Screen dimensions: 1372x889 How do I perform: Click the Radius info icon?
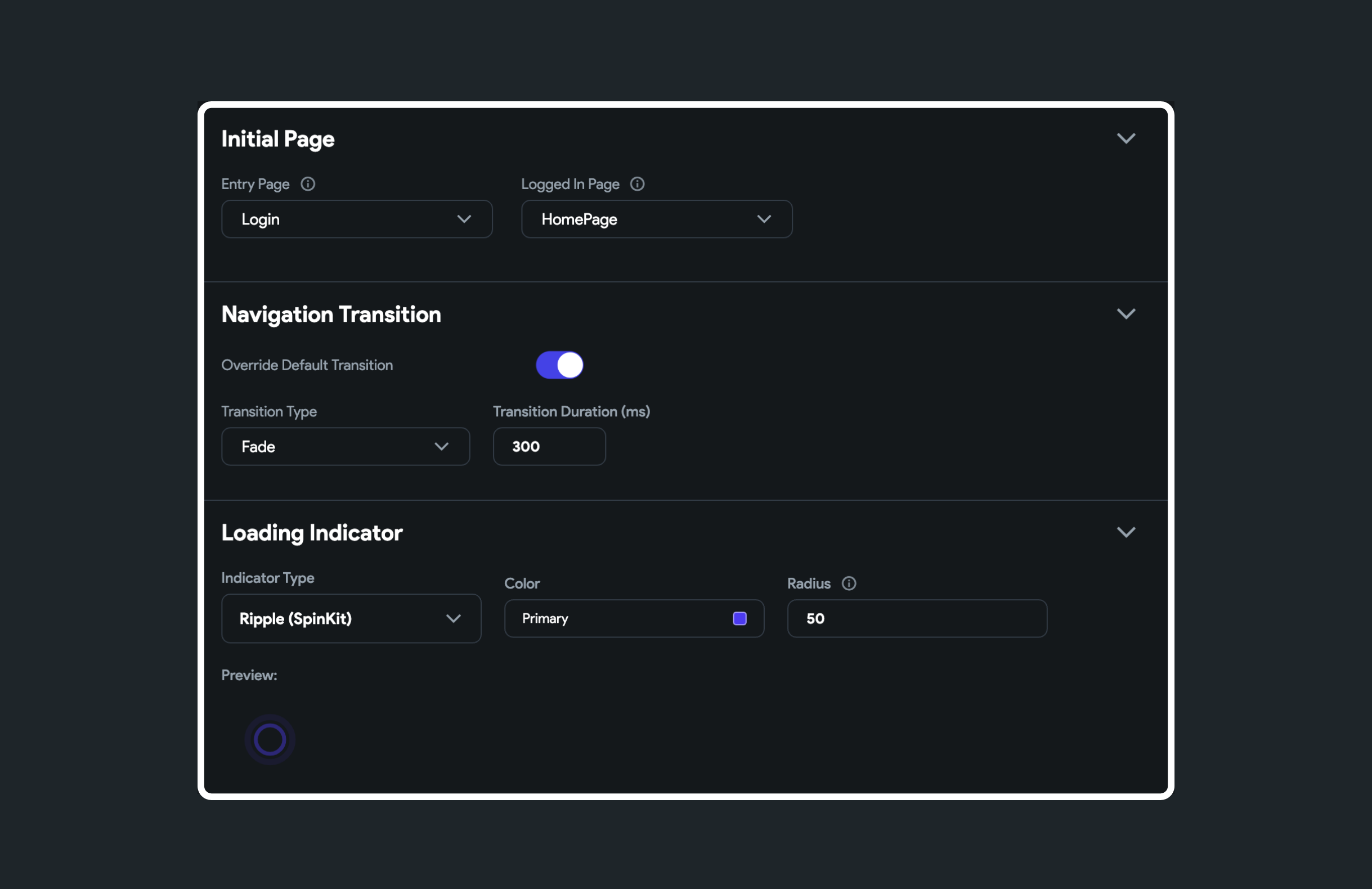point(849,583)
